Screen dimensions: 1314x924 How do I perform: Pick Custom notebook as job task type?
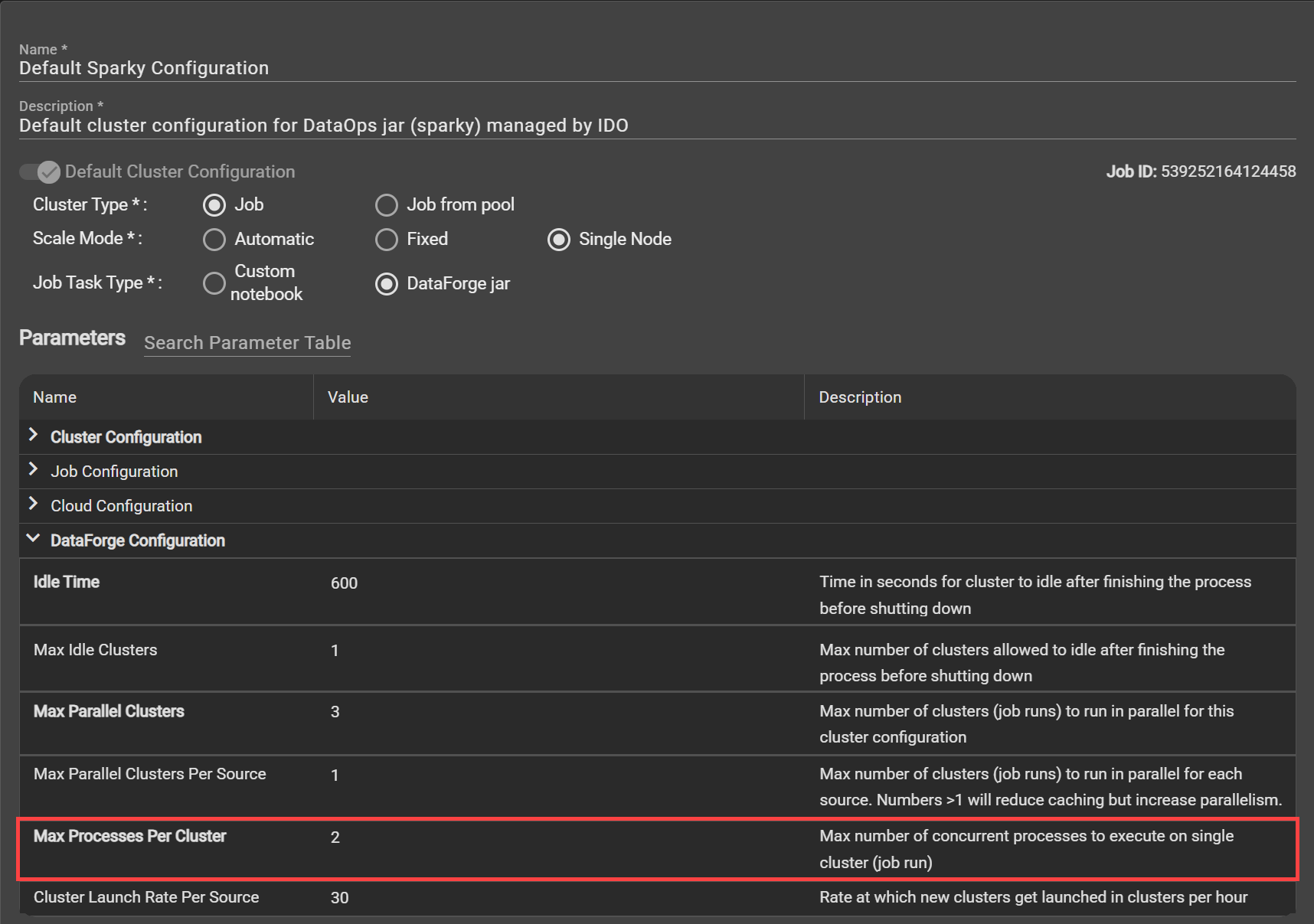pos(214,283)
